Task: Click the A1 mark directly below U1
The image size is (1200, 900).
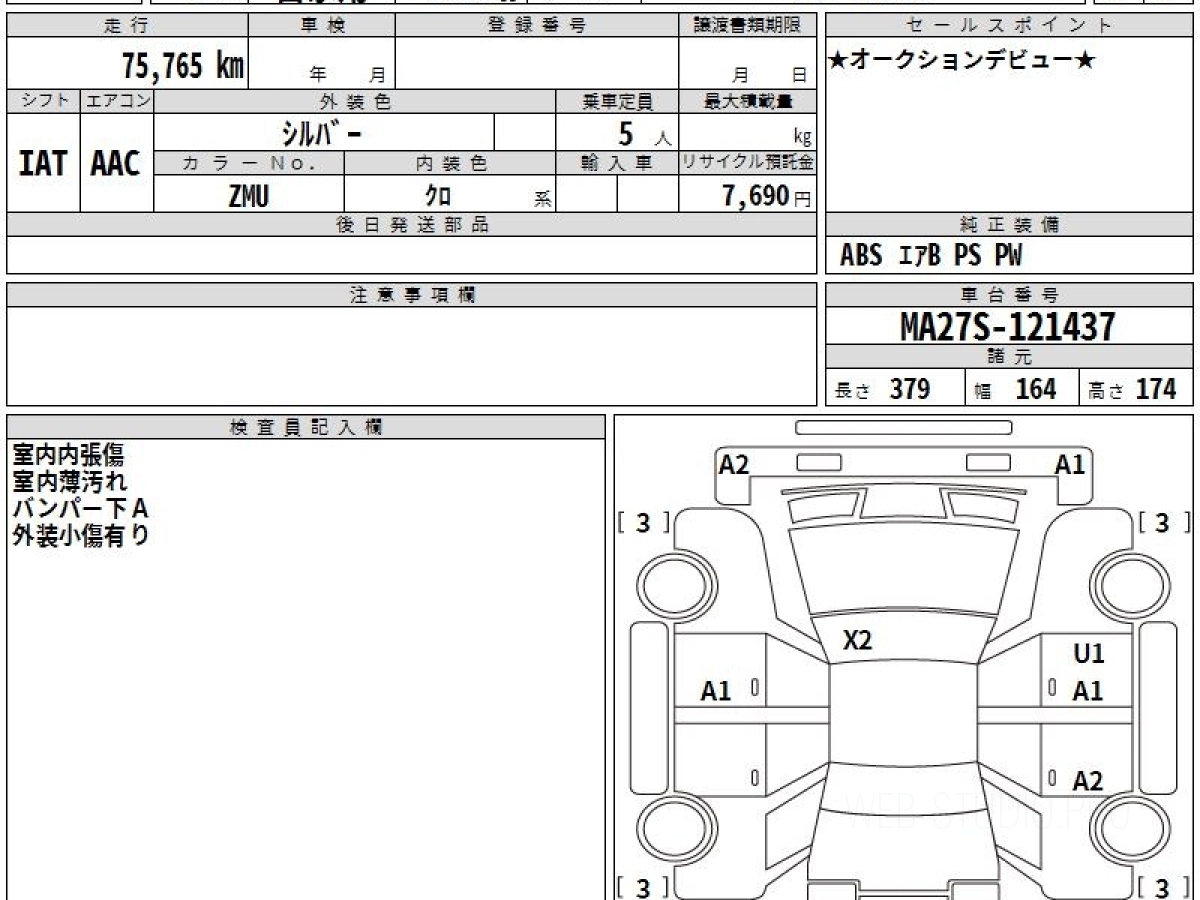Action: click(x=1087, y=691)
